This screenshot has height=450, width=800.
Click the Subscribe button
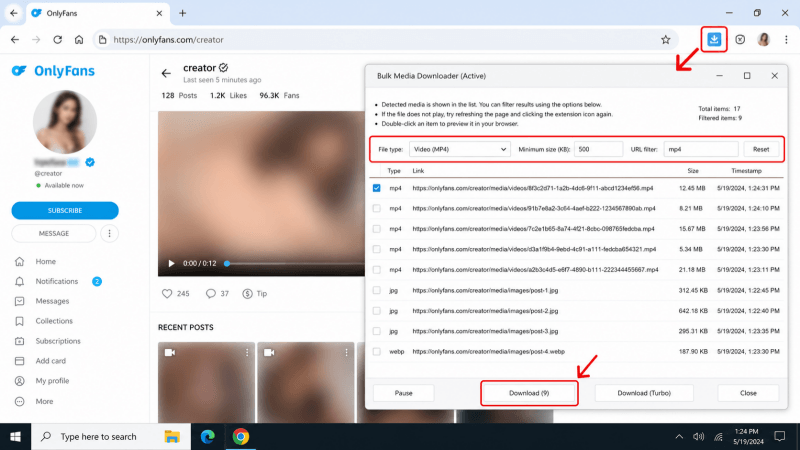tap(65, 210)
